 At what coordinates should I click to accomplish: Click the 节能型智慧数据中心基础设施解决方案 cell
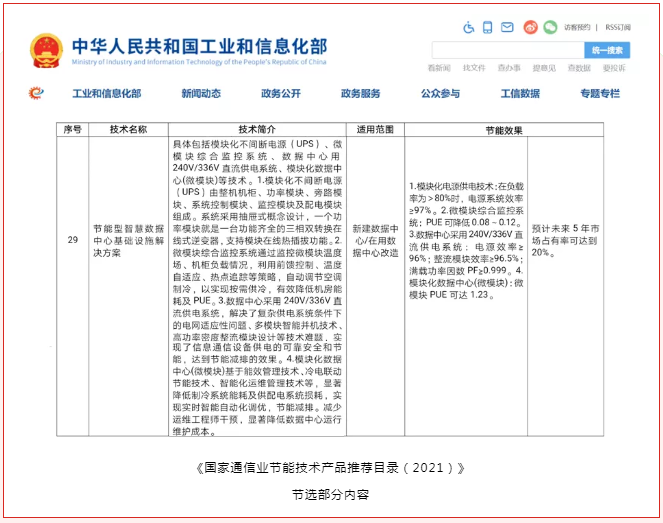coord(128,286)
